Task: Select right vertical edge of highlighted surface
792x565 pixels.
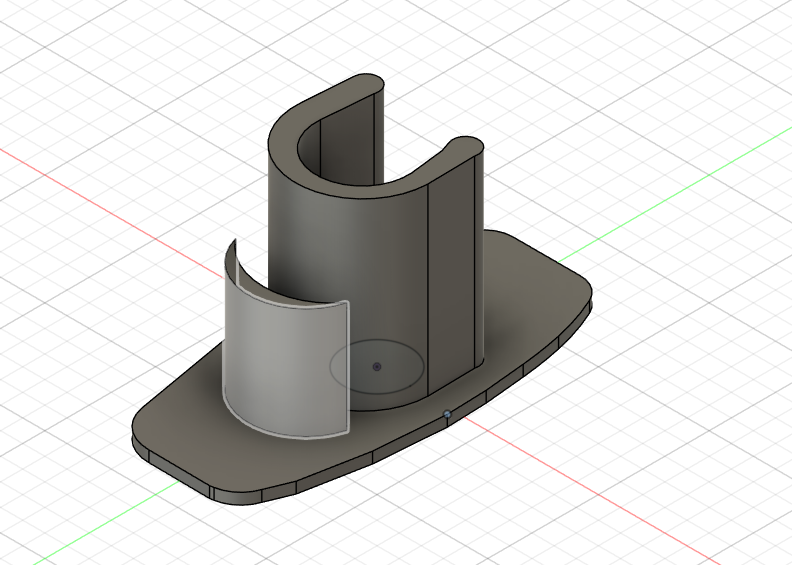Action: [348, 367]
